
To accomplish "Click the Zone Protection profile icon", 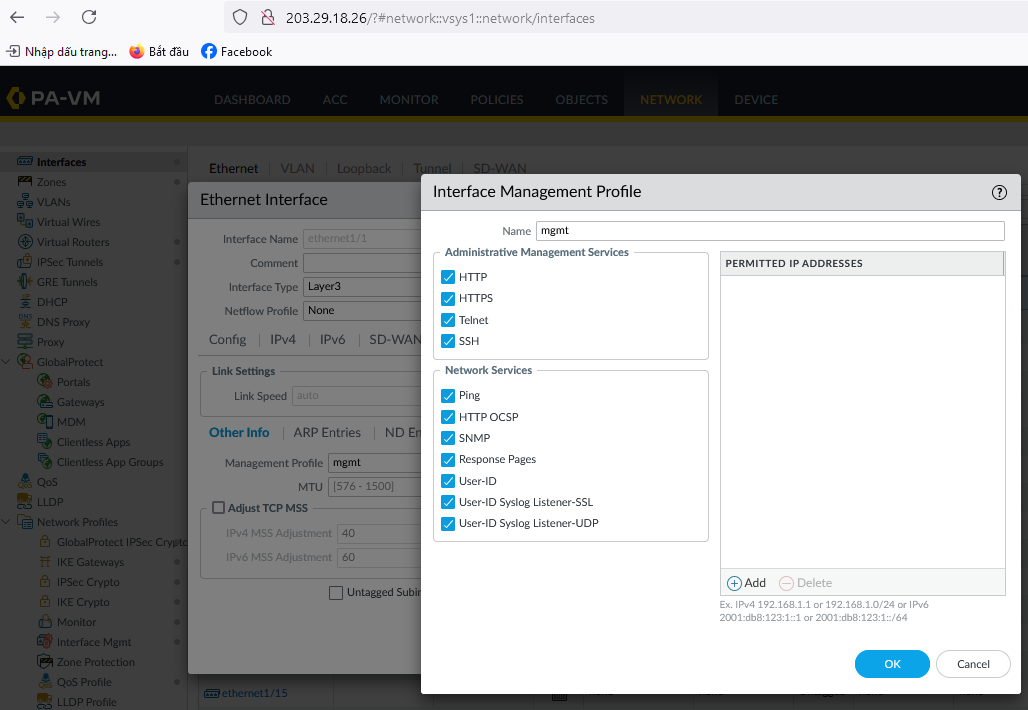I will coord(46,662).
